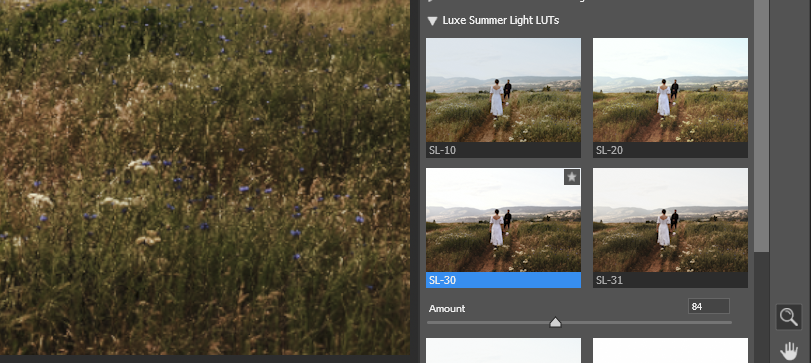This screenshot has width=811, height=363.
Task: Apply the SL-20 LUT thumbnail
Action: 670,90
